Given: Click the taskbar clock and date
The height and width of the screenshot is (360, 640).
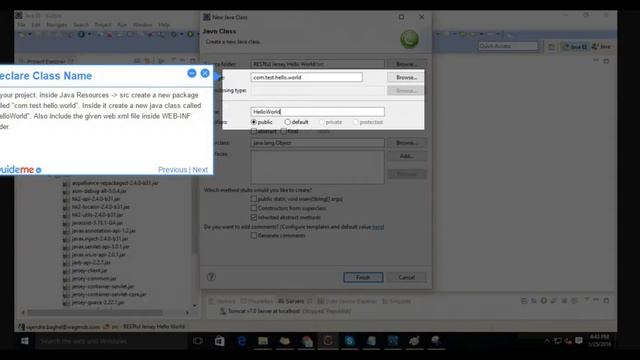Looking at the screenshot, I should [600, 340].
